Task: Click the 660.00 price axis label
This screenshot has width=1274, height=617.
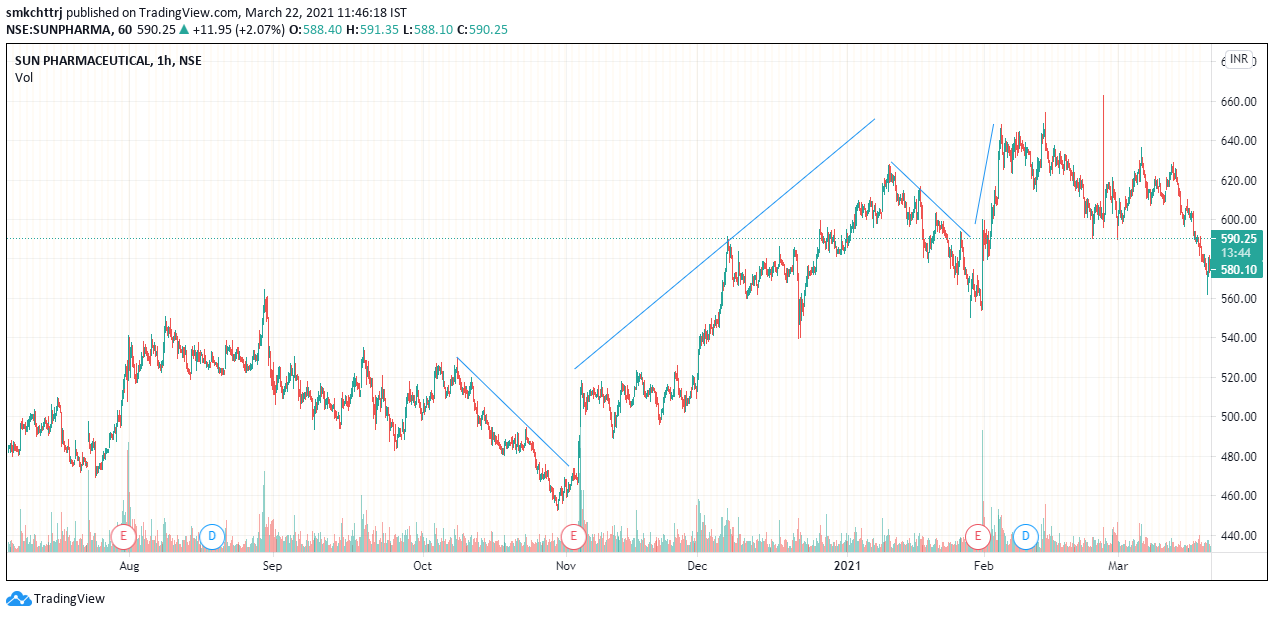Action: (x=1238, y=102)
